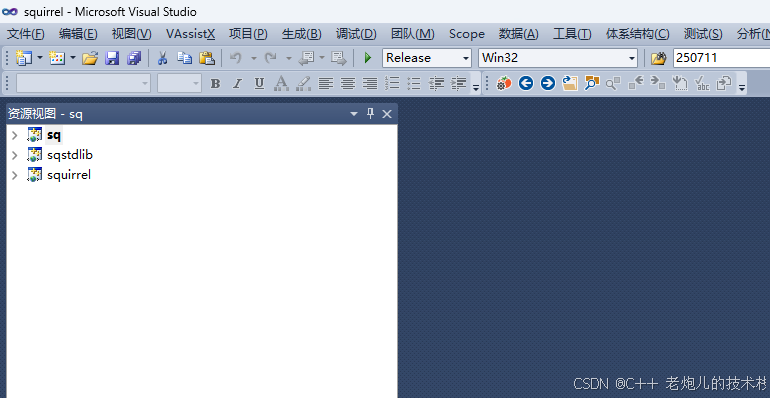Click the search field containing 250711

[x=721, y=58]
